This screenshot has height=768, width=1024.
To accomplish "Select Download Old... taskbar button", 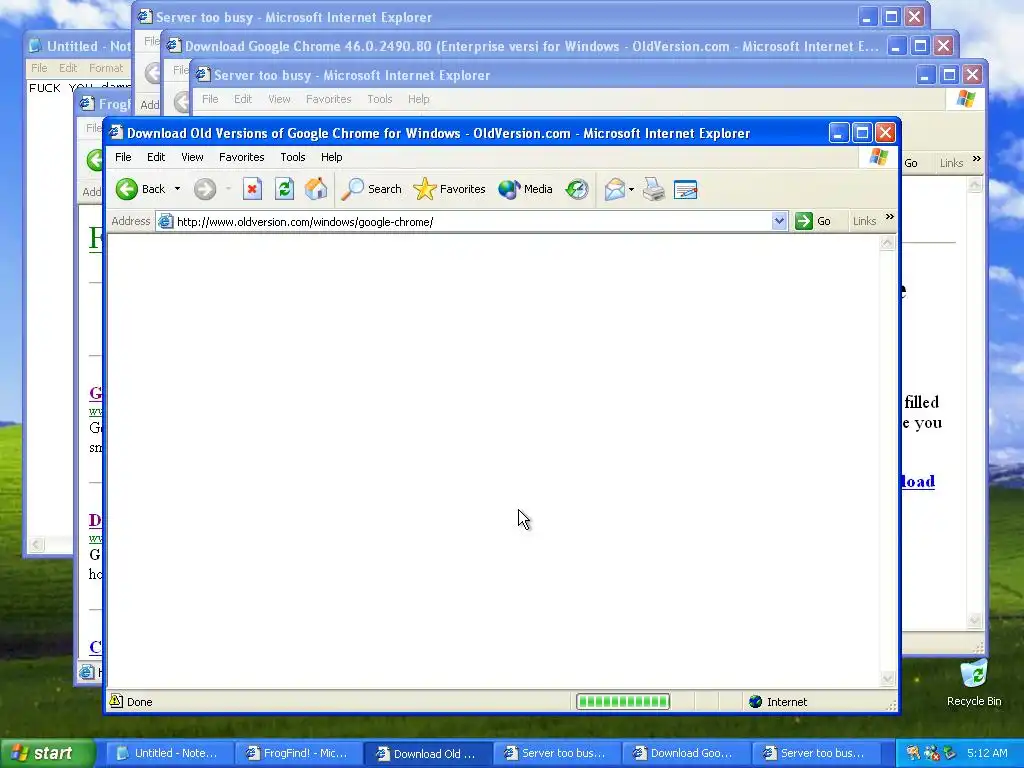I will click(x=426, y=753).
